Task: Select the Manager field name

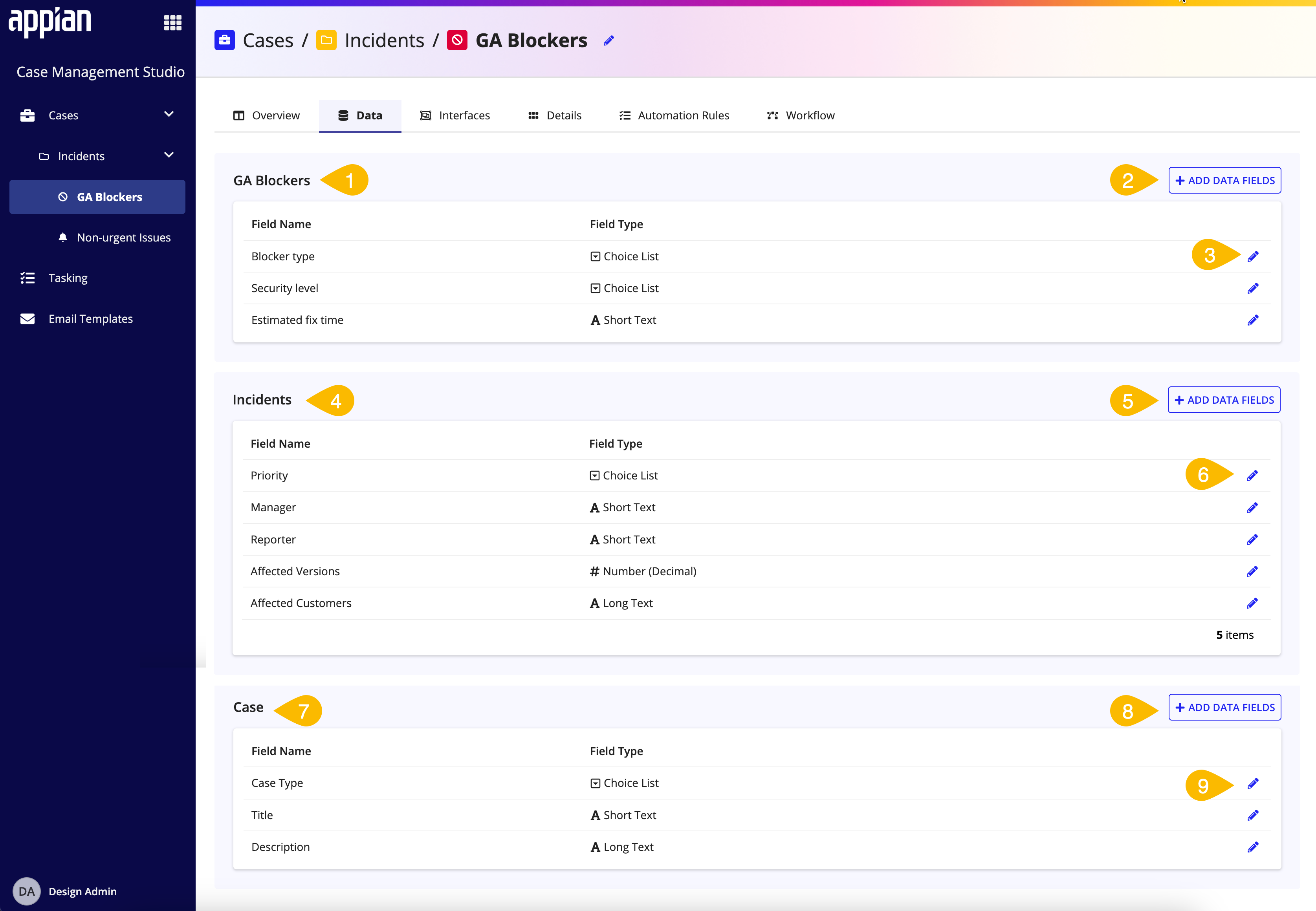Action: click(x=273, y=507)
